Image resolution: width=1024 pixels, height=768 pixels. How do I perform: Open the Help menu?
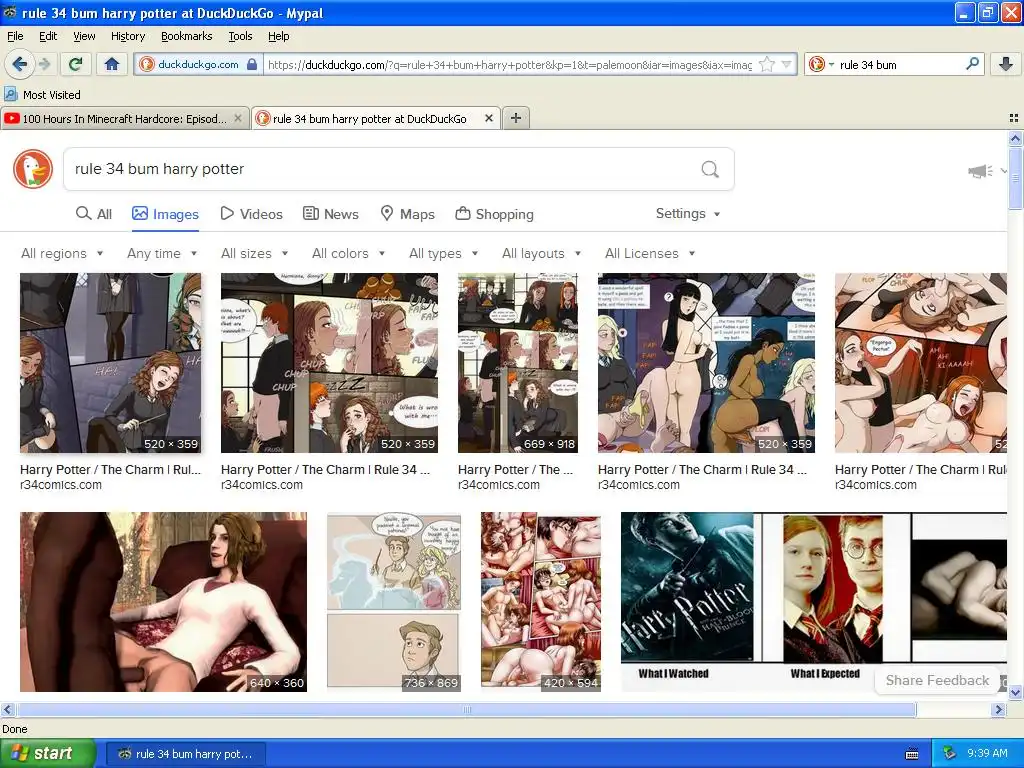279,36
